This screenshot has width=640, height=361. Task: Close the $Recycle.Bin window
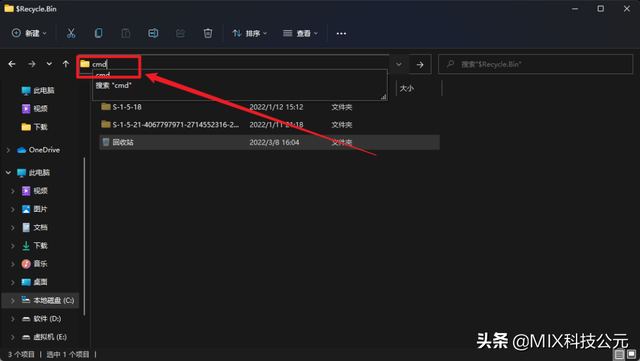(627, 9)
